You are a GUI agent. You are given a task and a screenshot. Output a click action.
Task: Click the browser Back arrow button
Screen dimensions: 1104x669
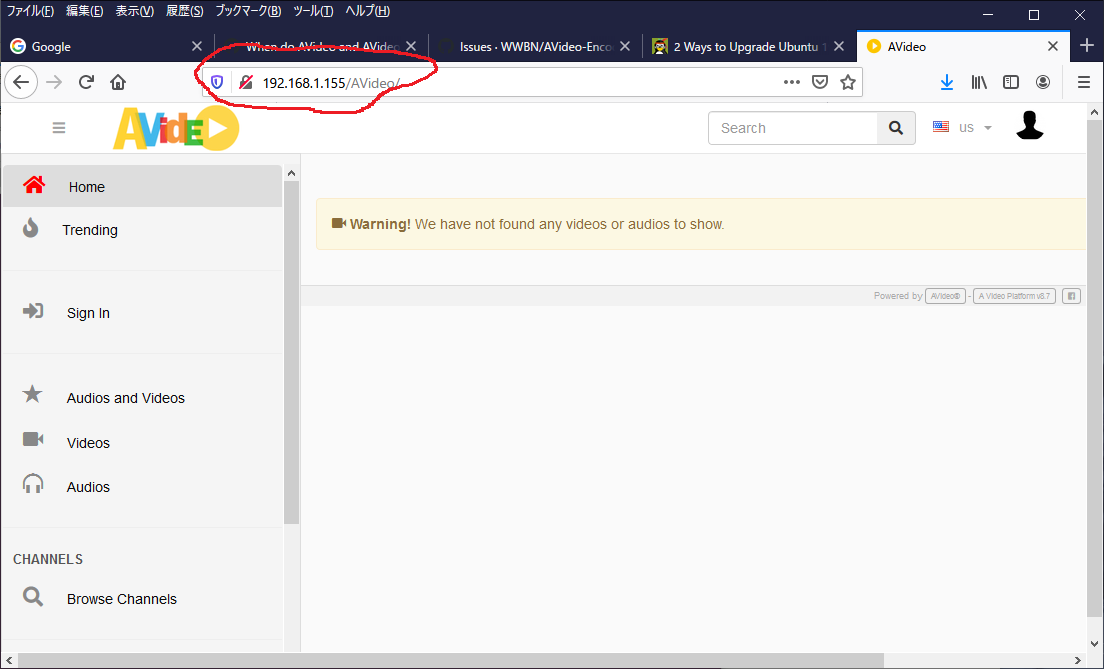pyautogui.click(x=21, y=82)
